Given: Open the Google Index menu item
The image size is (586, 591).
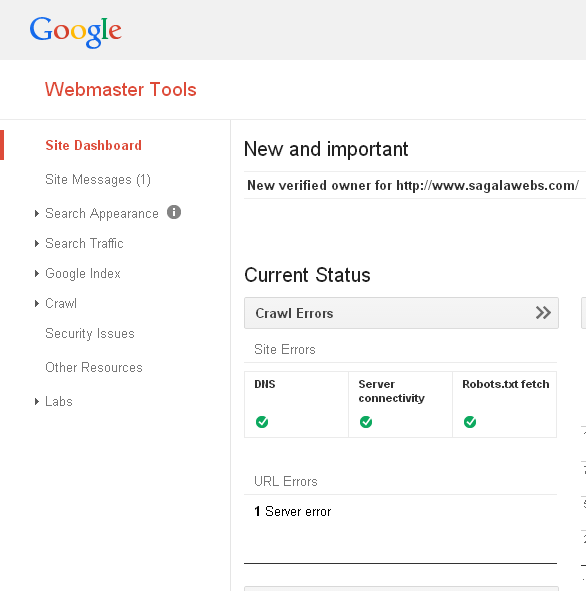Looking at the screenshot, I should tap(83, 274).
